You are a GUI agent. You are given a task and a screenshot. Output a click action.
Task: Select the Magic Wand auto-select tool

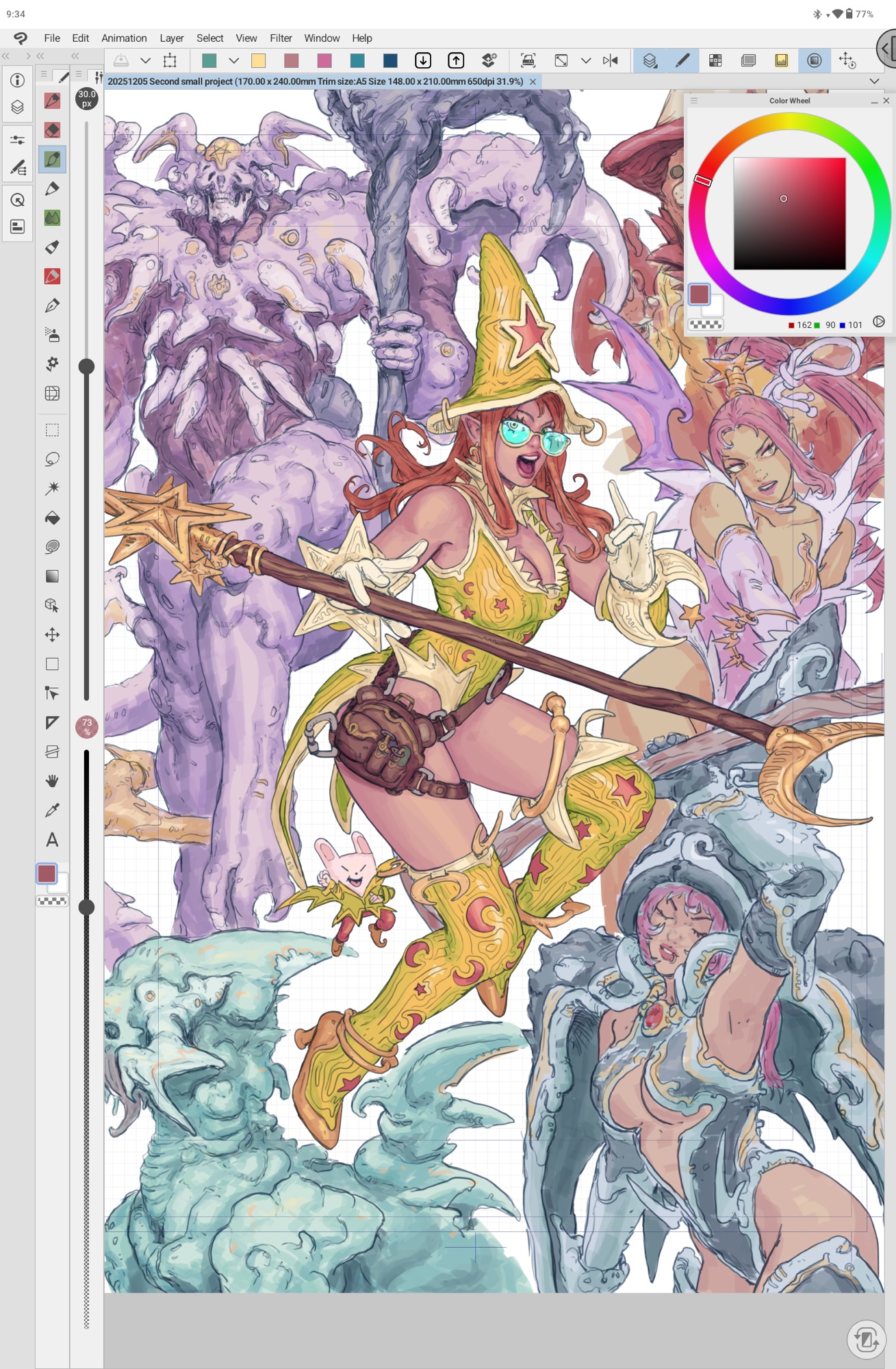[x=52, y=488]
